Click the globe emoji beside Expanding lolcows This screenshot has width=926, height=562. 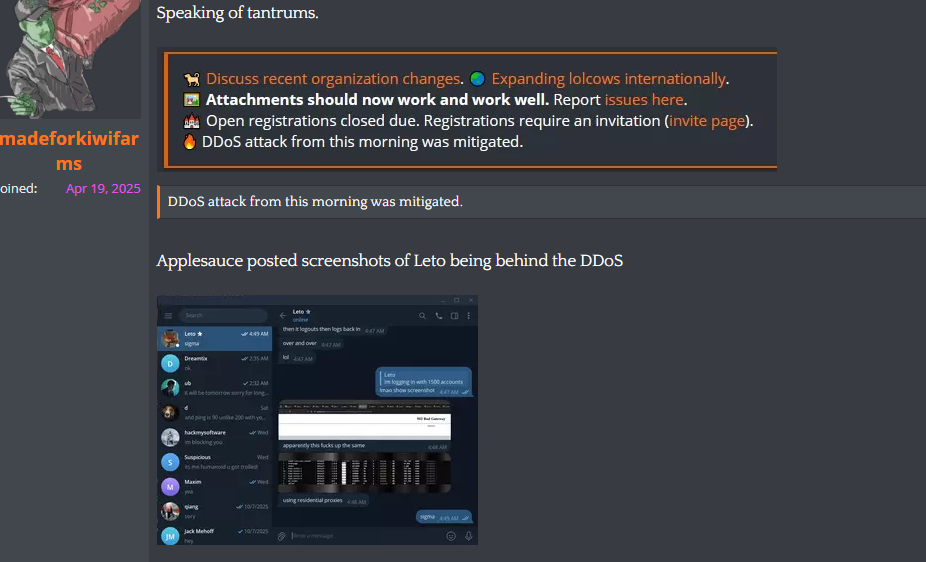477,79
